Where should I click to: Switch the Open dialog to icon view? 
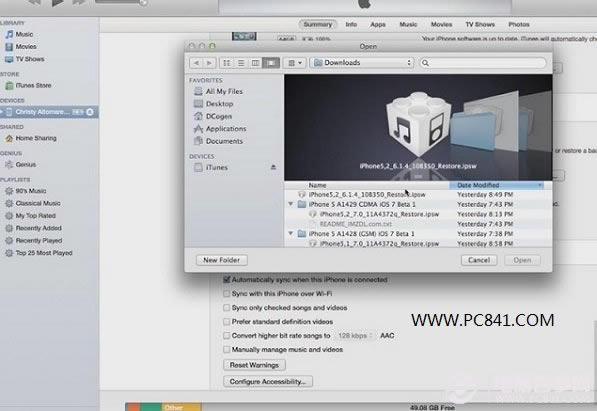(227, 63)
